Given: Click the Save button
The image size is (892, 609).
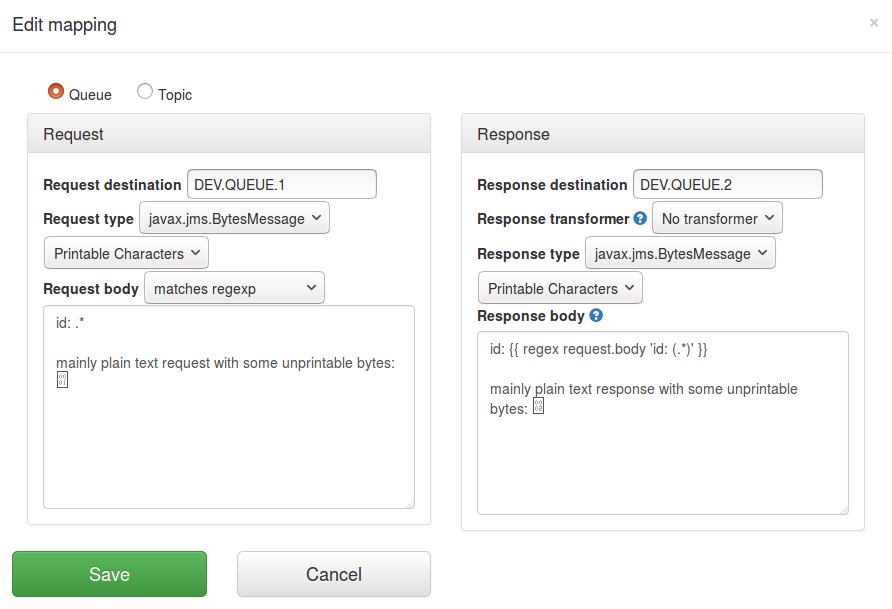Looking at the screenshot, I should click(x=109, y=573).
